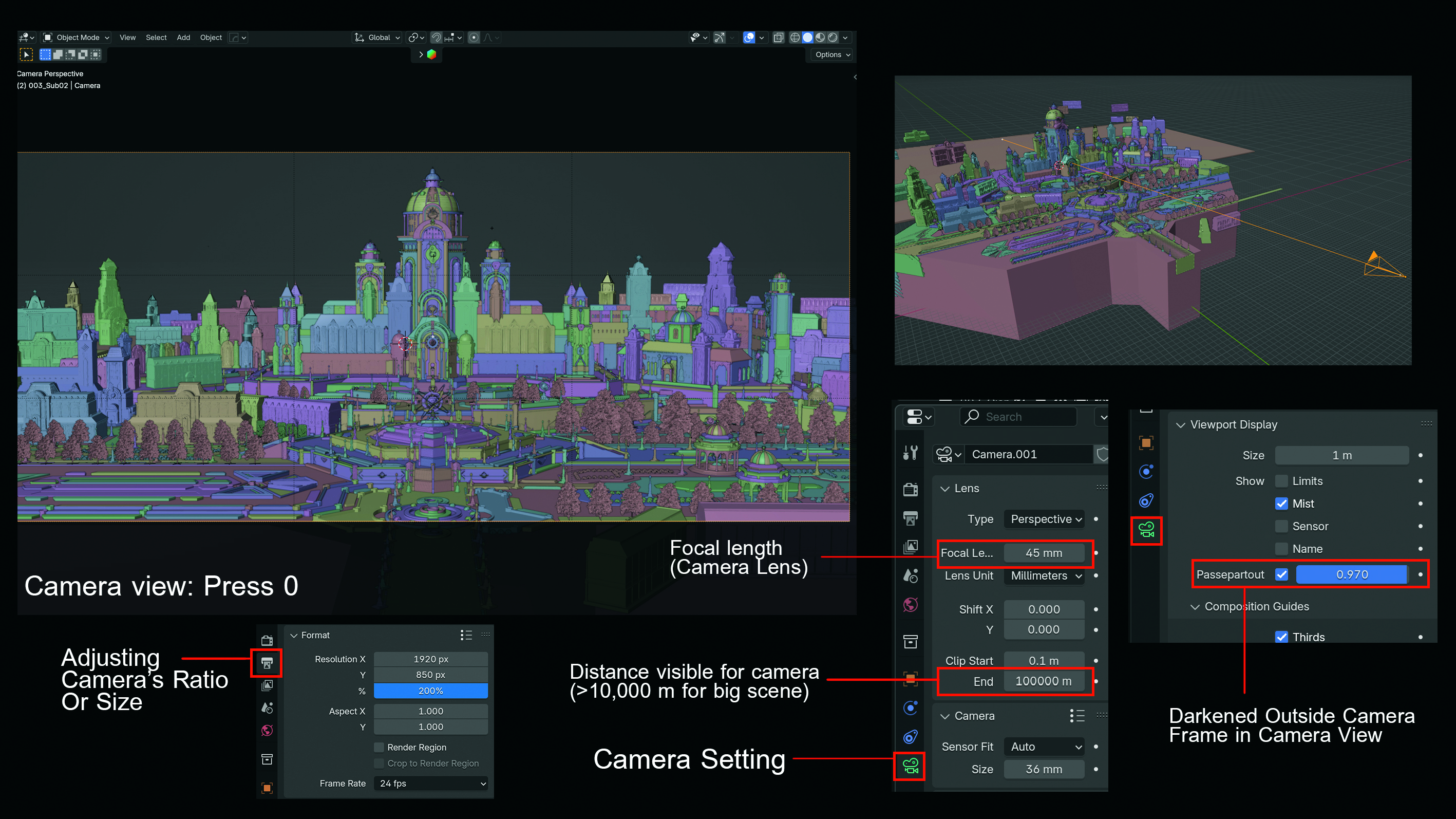Uncheck the Thirds composition guide

click(x=1281, y=637)
